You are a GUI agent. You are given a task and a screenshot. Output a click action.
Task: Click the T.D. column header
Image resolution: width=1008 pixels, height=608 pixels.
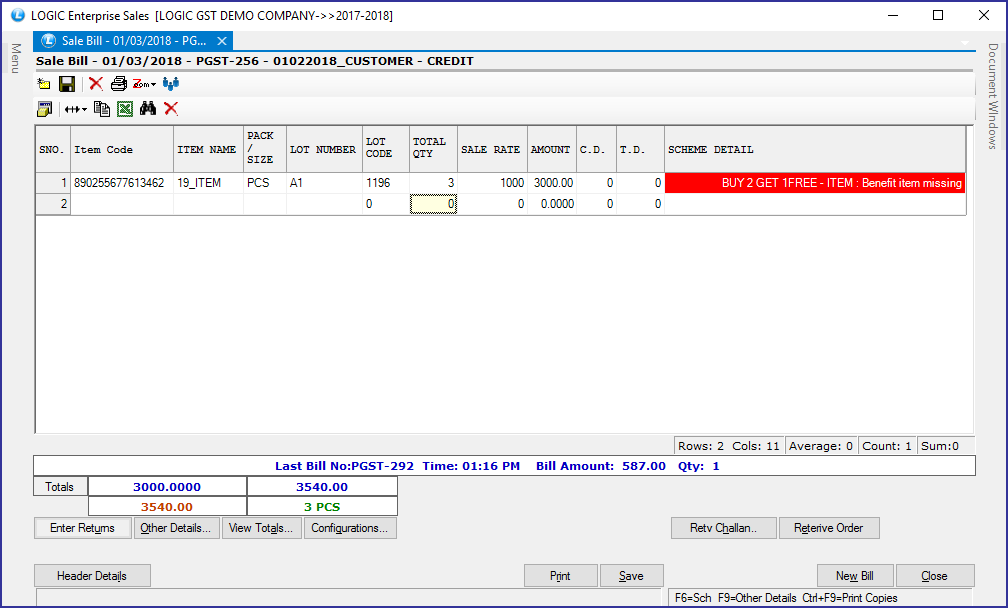[640, 149]
